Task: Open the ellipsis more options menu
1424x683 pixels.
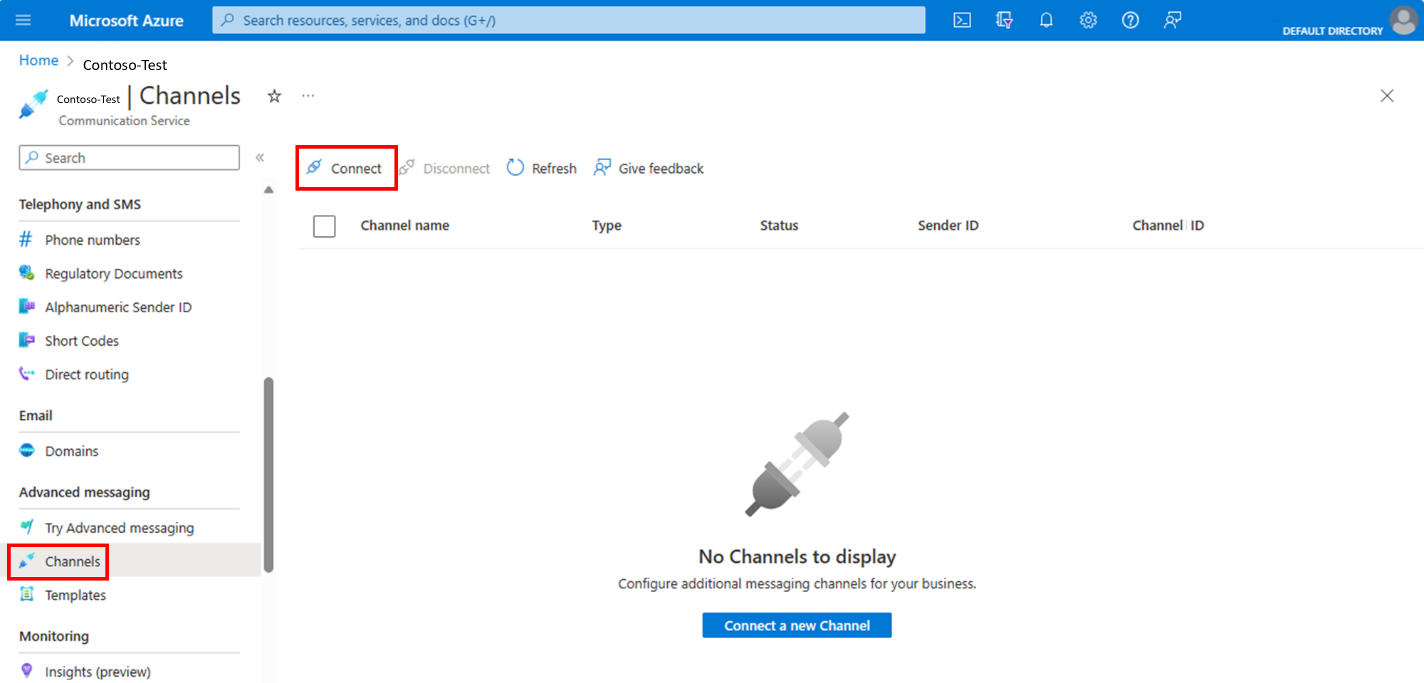Action: tap(308, 96)
